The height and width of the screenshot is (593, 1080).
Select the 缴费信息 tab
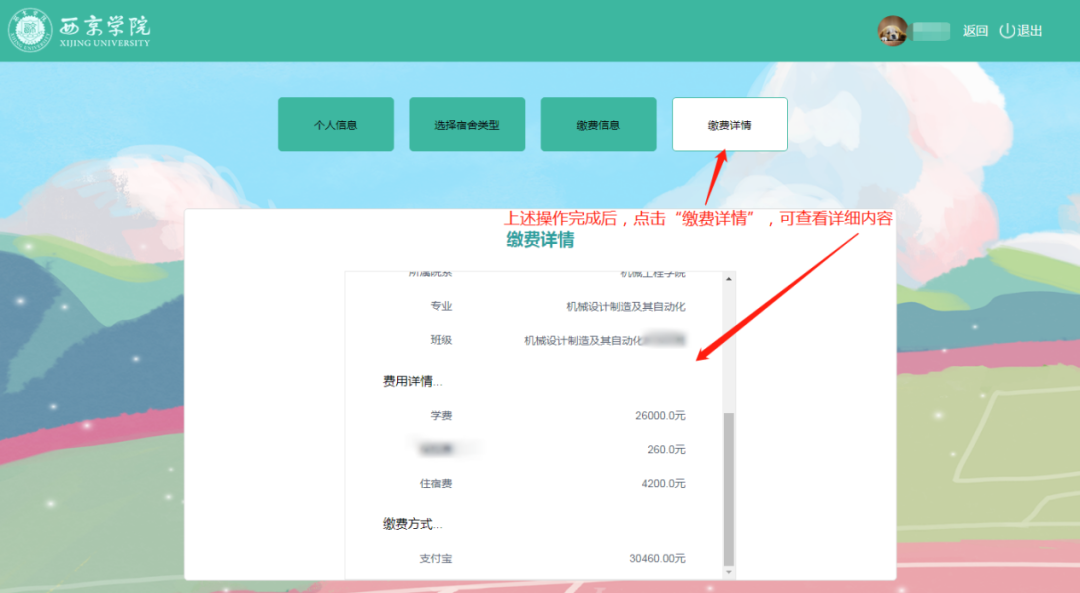(598, 124)
